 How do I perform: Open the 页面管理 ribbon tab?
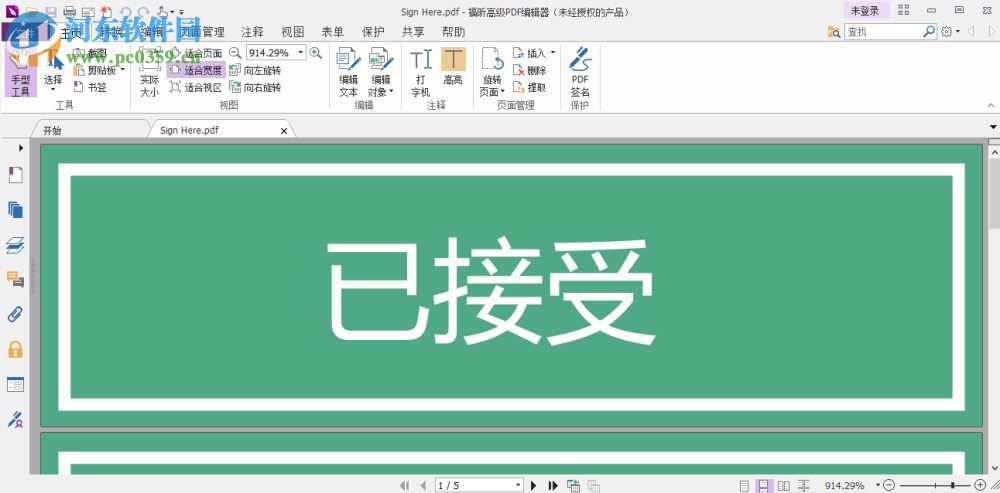click(x=203, y=31)
